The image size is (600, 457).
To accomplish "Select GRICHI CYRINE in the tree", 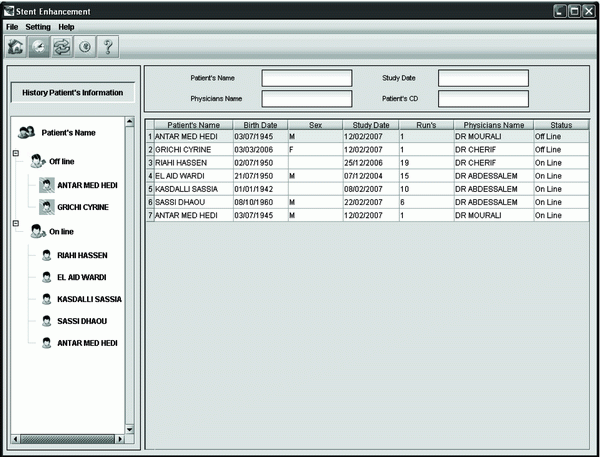I will click(x=83, y=207).
